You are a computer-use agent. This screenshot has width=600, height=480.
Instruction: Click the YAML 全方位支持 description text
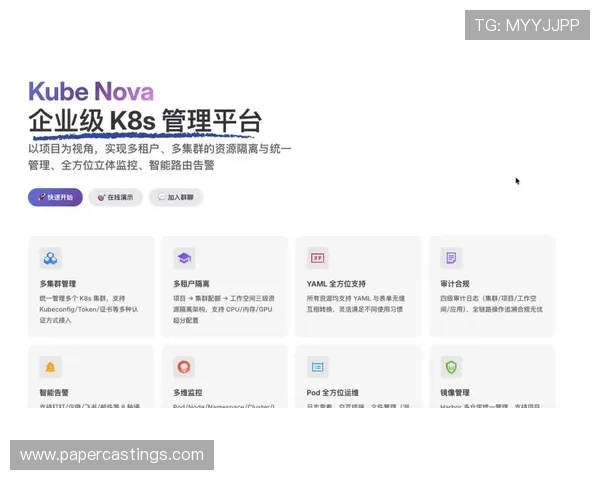point(355,304)
